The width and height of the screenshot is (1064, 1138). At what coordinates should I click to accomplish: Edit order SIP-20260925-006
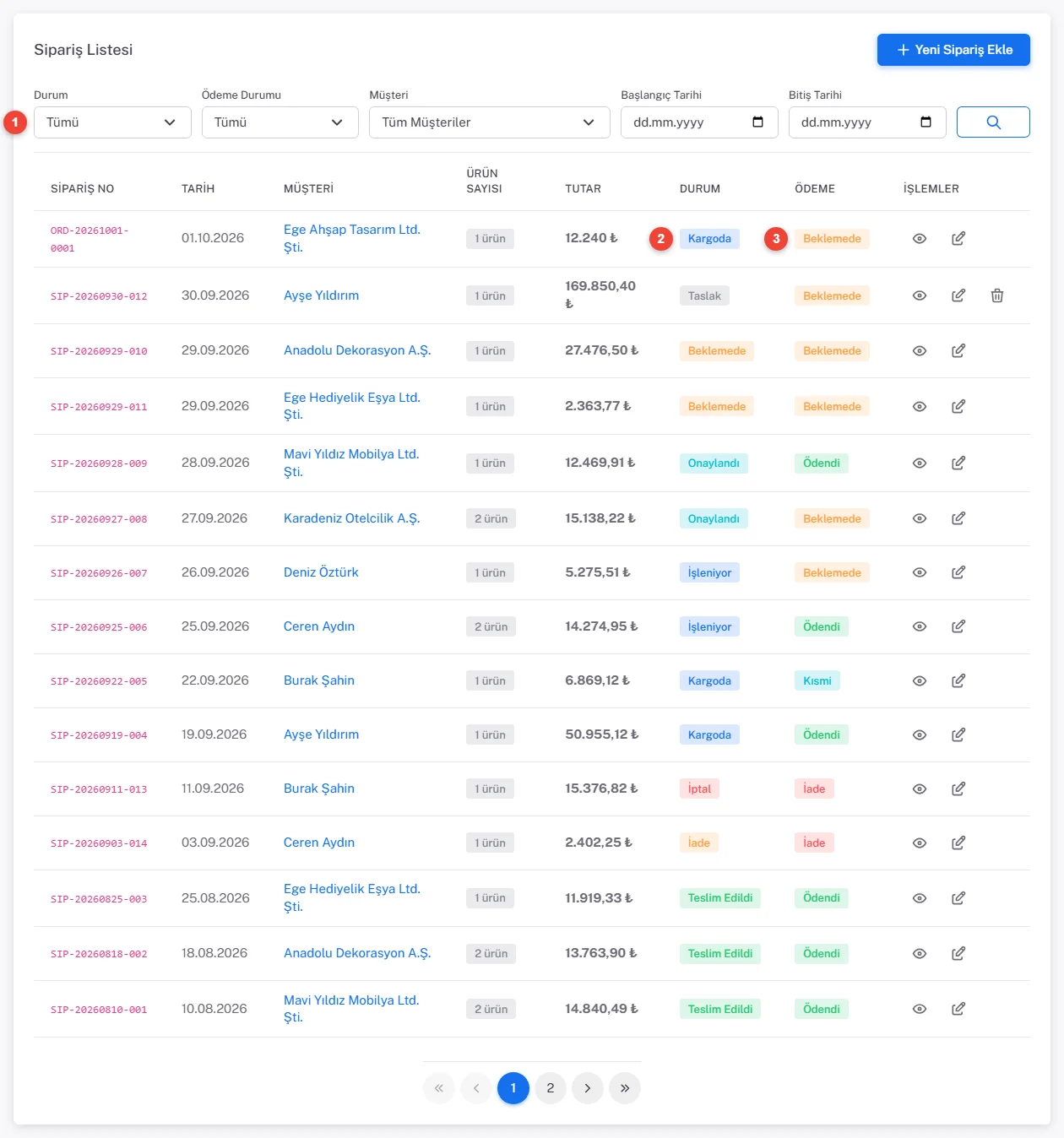(958, 626)
